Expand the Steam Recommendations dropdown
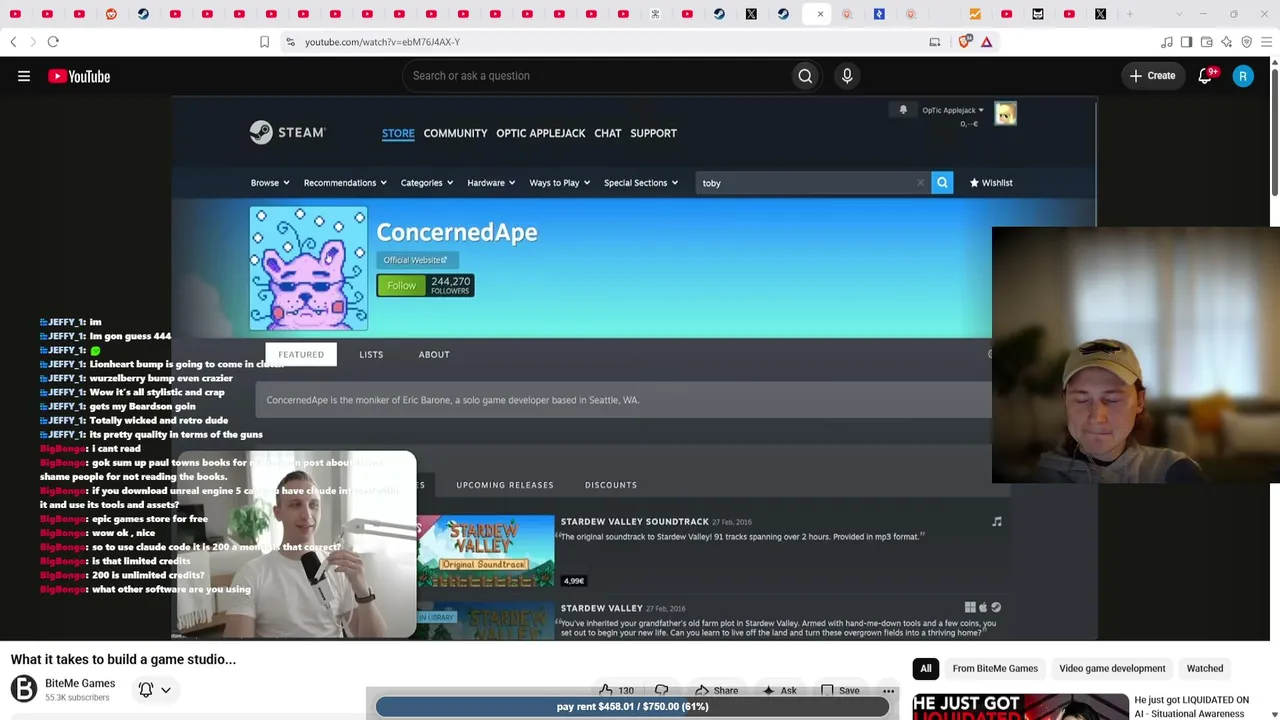This screenshot has width=1280, height=720. (345, 183)
